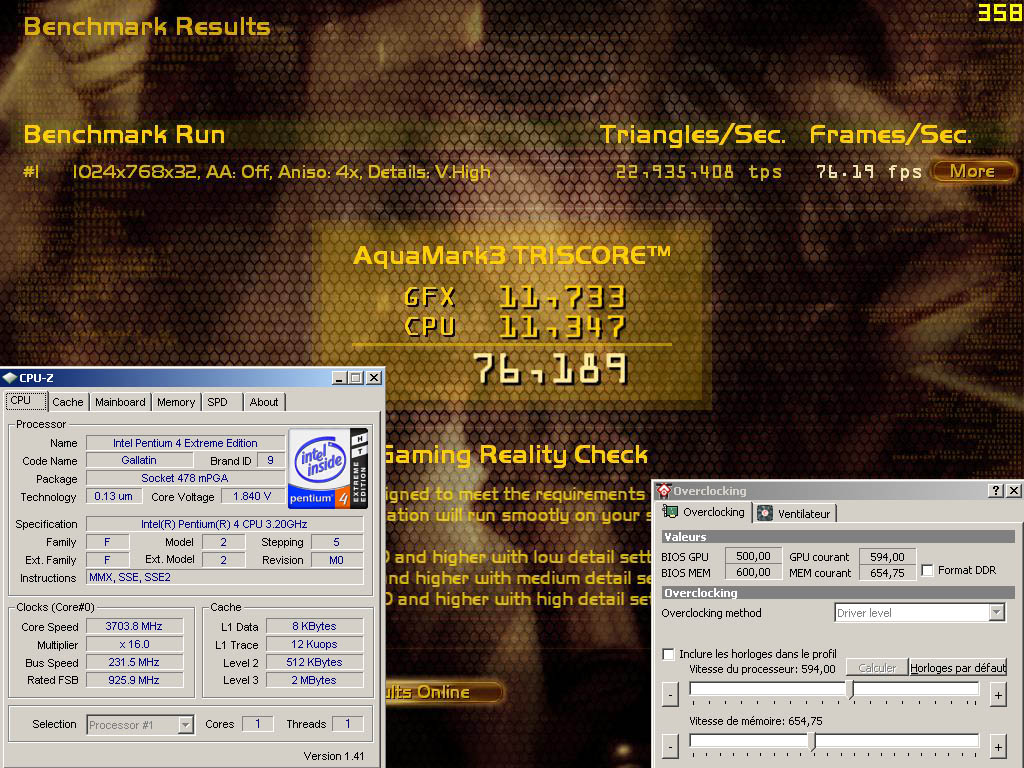Click the BIOS GPU value 500,00 field

(x=753, y=556)
